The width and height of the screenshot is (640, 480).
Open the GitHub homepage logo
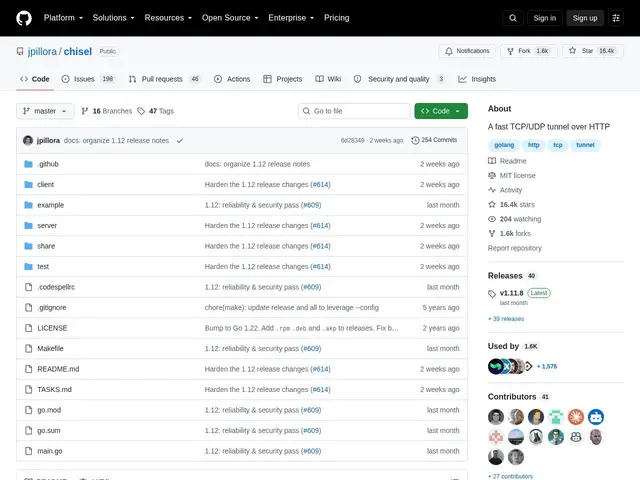[x=24, y=18]
